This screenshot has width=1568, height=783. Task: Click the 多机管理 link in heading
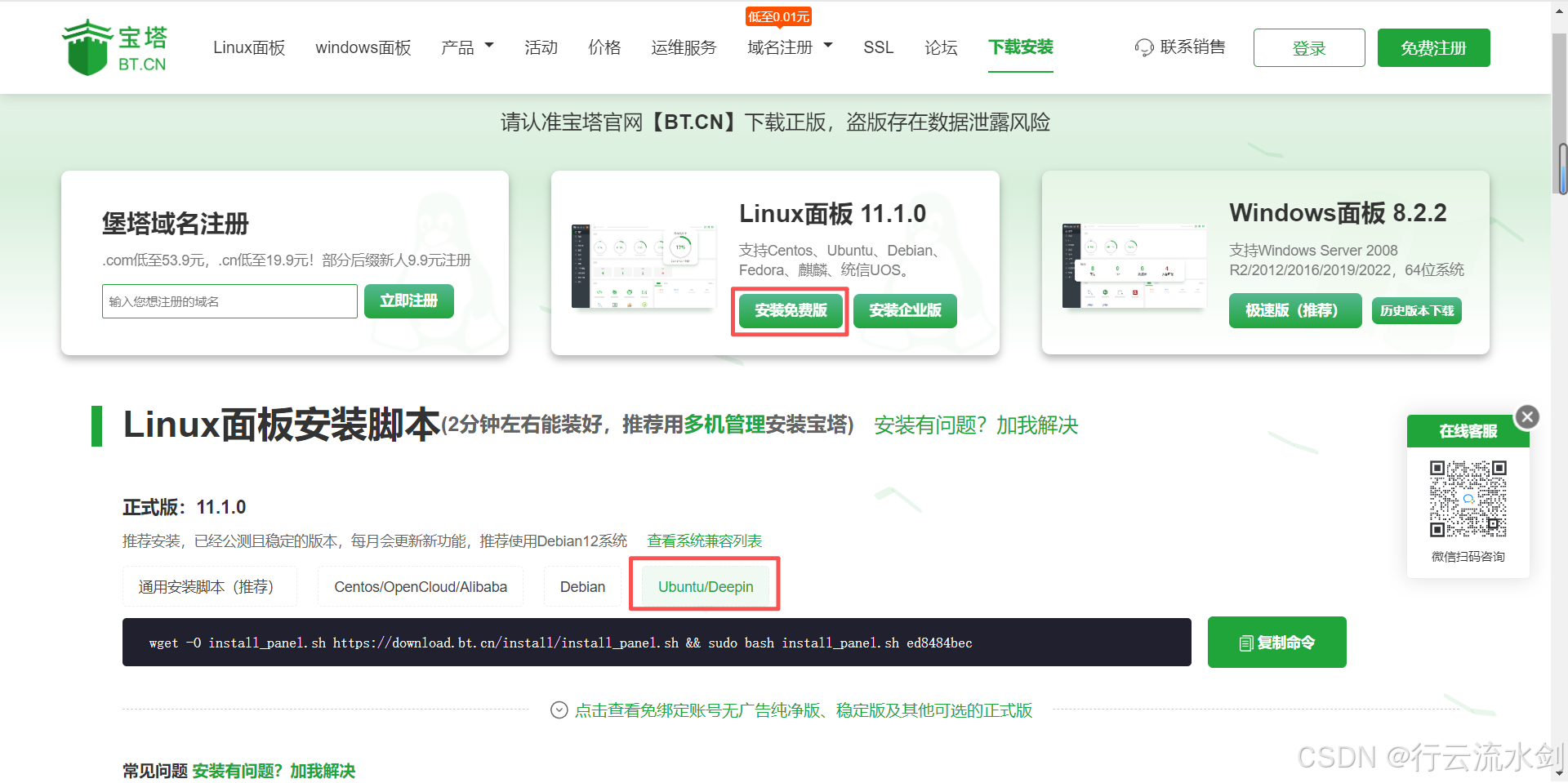click(724, 425)
